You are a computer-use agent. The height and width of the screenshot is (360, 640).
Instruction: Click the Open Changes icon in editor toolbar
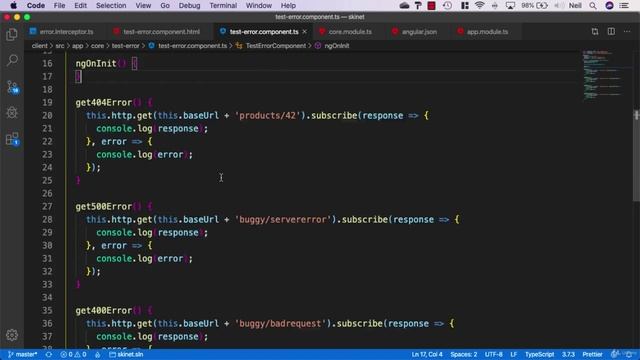pyautogui.click(x=595, y=31)
